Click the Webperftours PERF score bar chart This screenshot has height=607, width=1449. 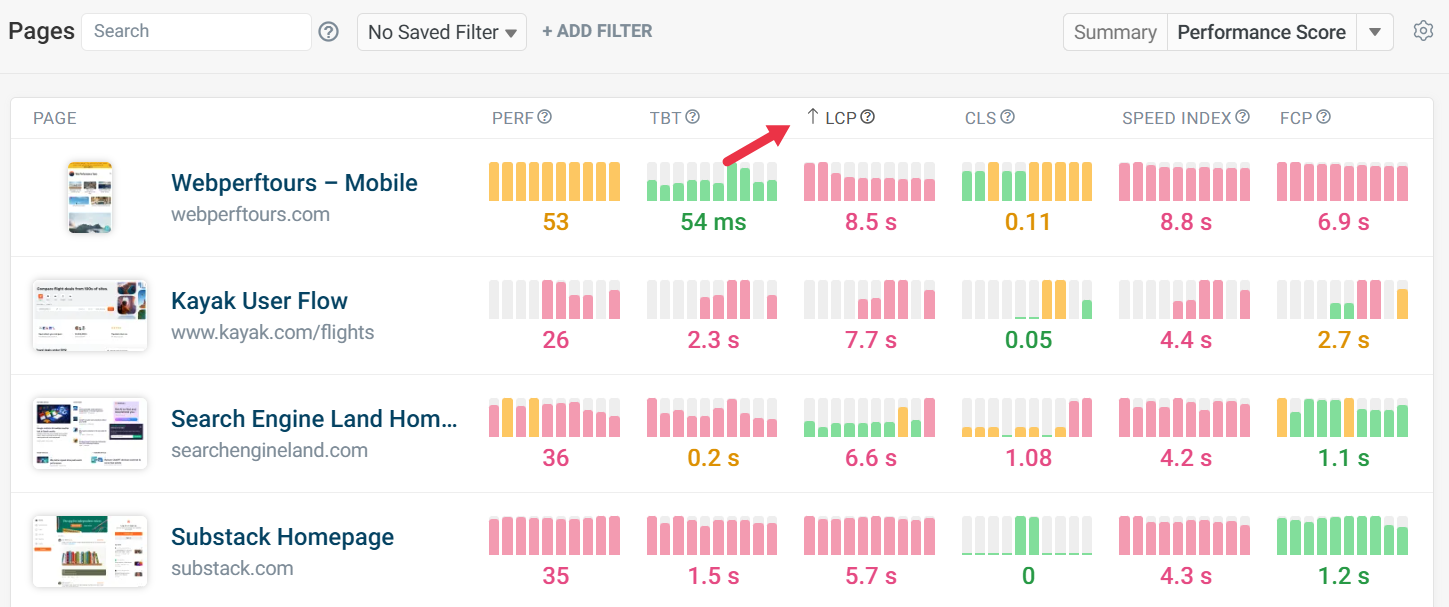[x=554, y=182]
